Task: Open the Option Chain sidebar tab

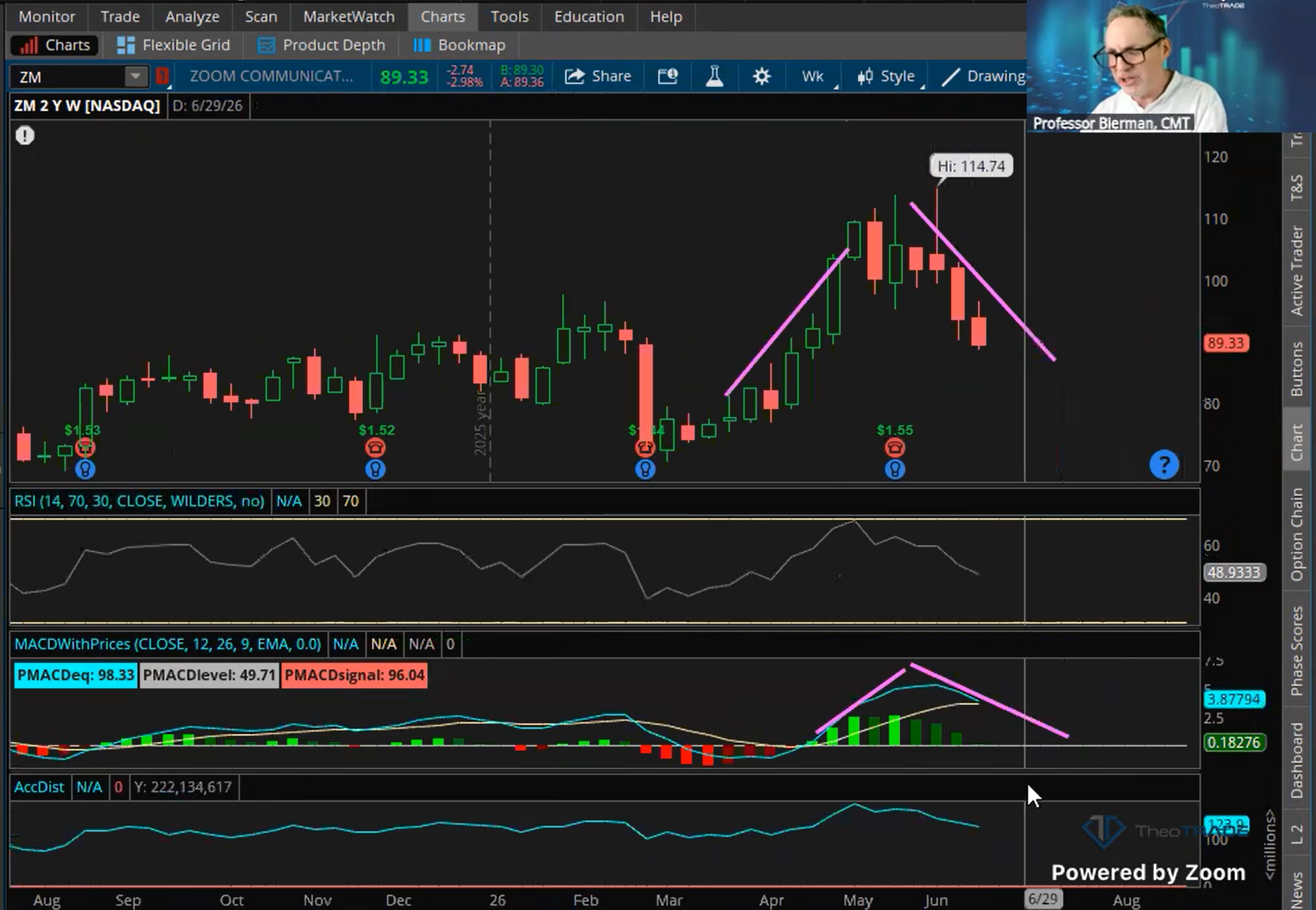Action: tap(1297, 534)
